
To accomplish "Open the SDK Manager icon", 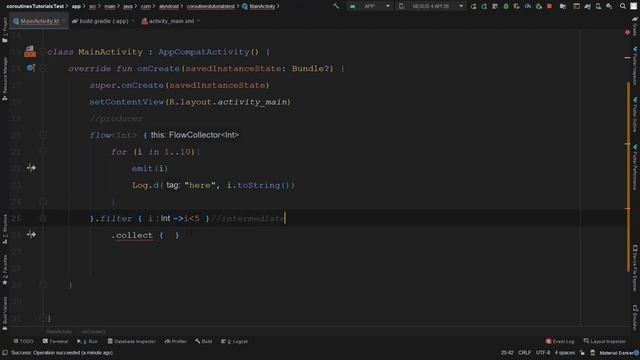I will (609, 6).
